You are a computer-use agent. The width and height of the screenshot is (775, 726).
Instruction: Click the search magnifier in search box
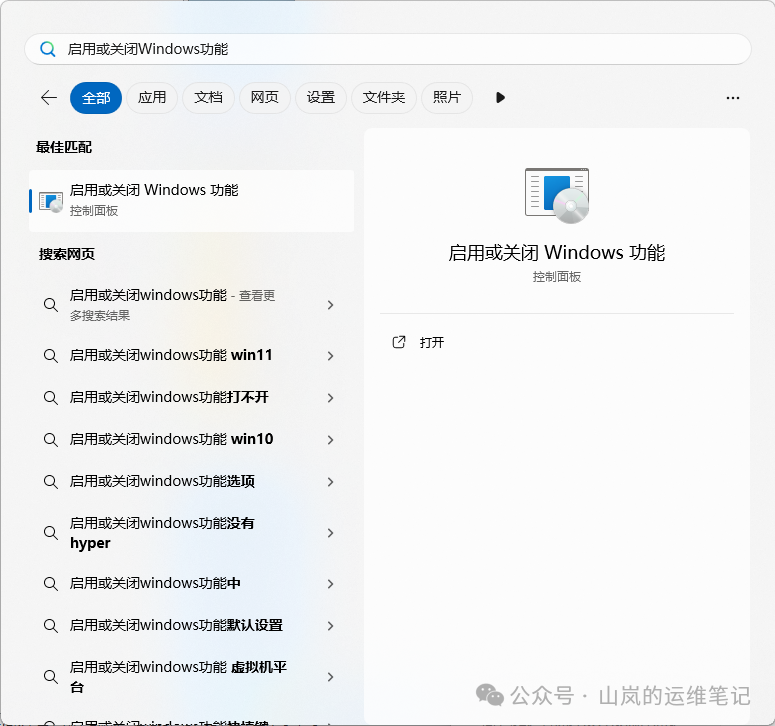point(47,49)
